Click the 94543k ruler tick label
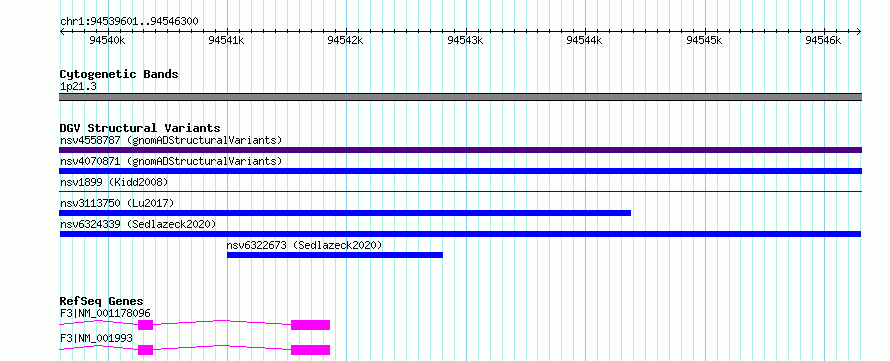The height and width of the screenshot is (361, 890). point(465,40)
